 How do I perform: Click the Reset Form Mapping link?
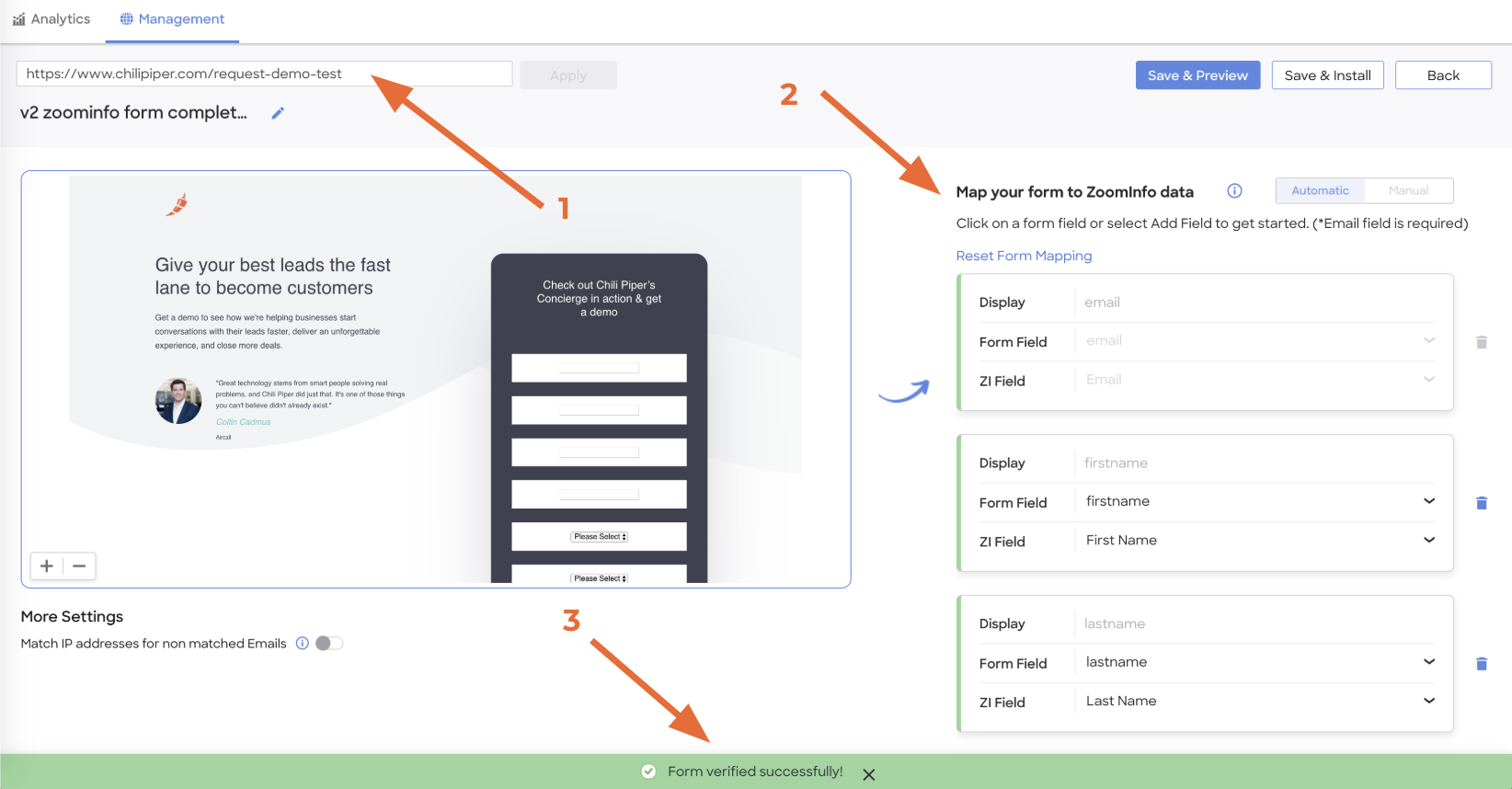pos(1024,256)
